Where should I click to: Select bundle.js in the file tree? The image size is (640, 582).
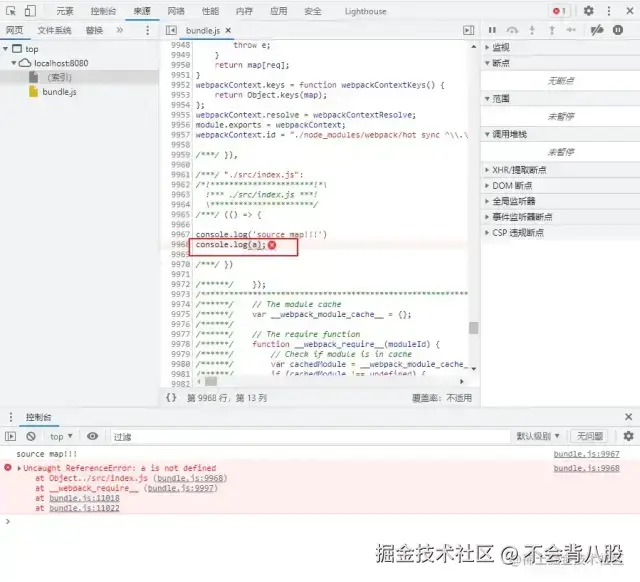(59, 92)
